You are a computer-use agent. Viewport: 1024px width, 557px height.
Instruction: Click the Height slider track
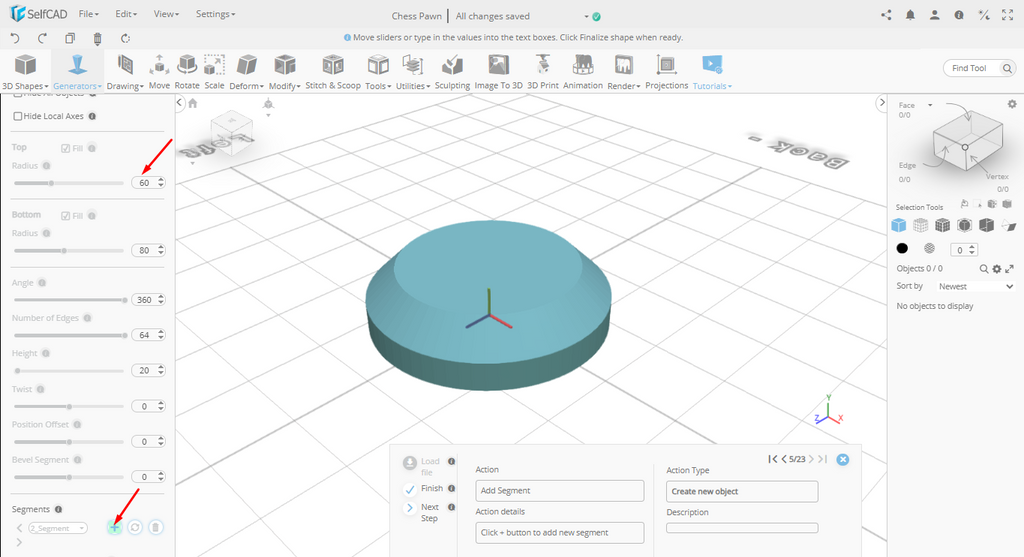tap(70, 370)
